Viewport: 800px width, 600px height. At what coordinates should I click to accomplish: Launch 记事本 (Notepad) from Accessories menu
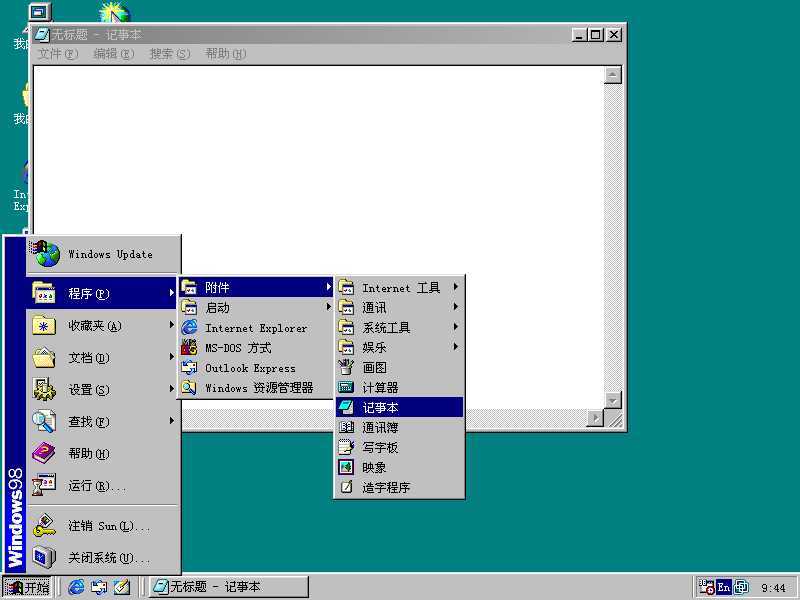pyautogui.click(x=399, y=407)
